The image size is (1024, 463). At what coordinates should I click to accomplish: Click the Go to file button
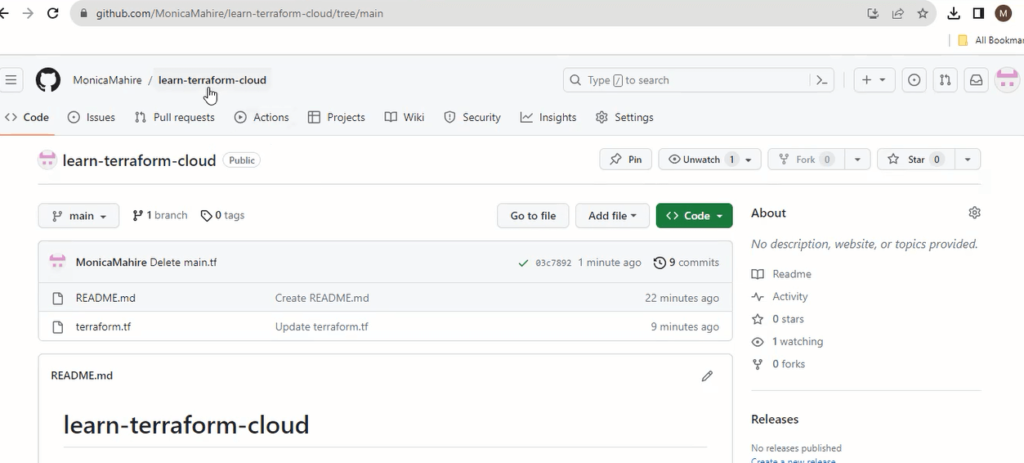point(533,216)
